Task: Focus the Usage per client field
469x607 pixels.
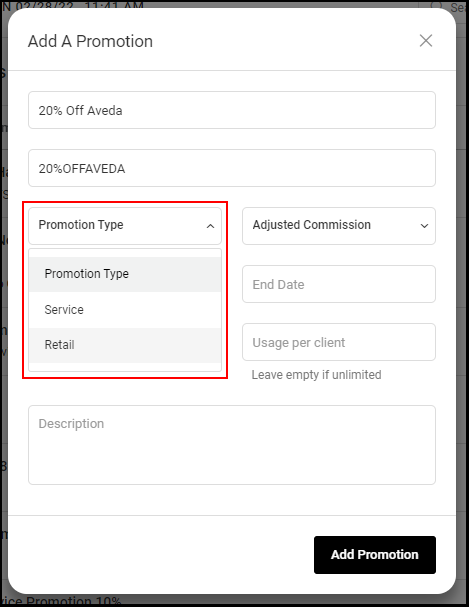Action: pos(339,342)
